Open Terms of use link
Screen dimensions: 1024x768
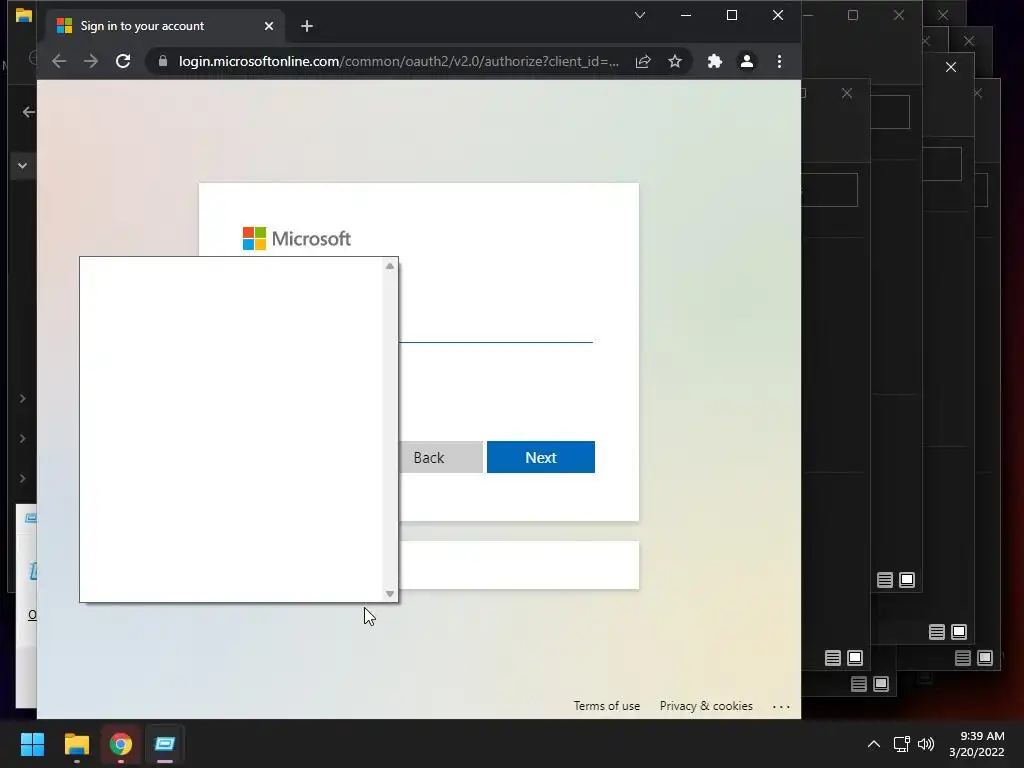click(607, 706)
